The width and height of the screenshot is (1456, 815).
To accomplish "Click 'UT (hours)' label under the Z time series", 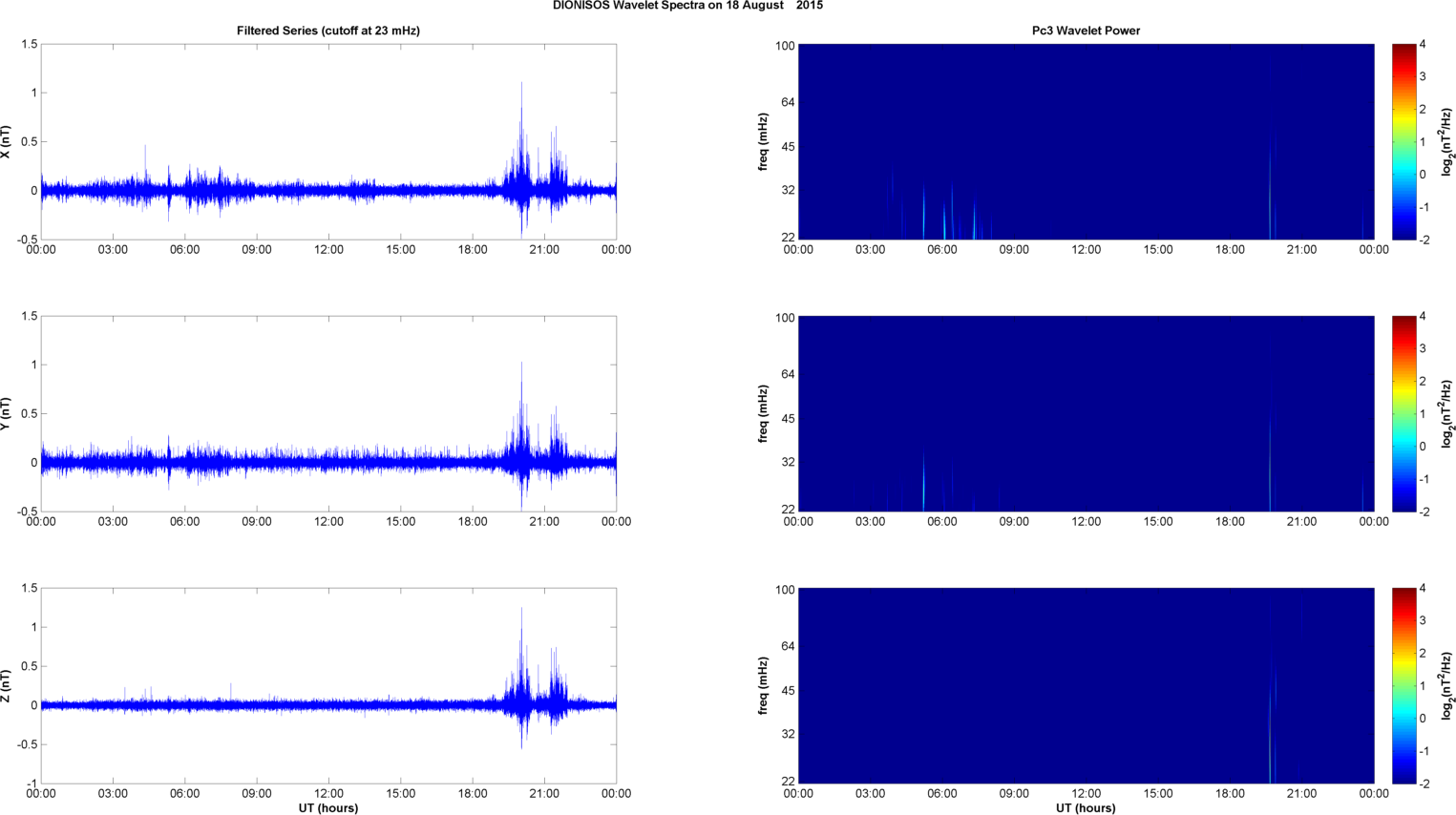I will pos(328,808).
